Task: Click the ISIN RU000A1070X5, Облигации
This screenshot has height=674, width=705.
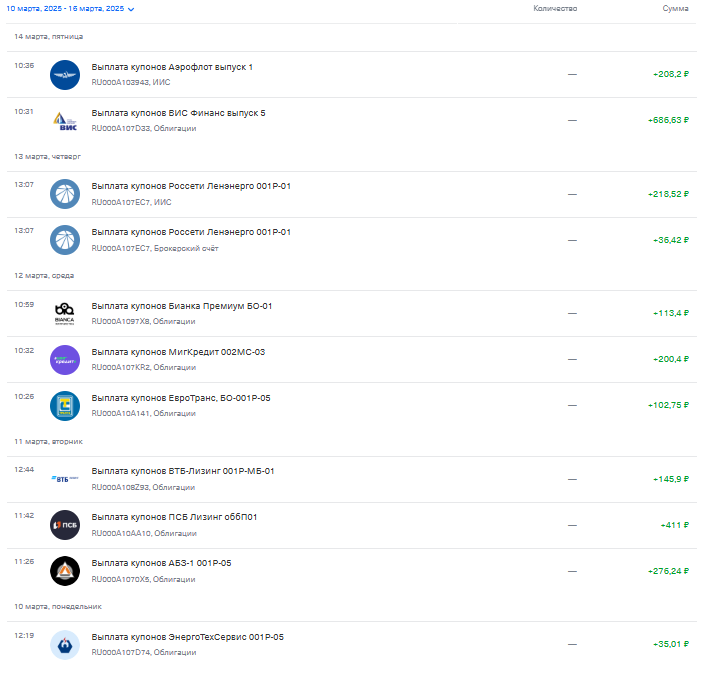Action: pos(143,580)
